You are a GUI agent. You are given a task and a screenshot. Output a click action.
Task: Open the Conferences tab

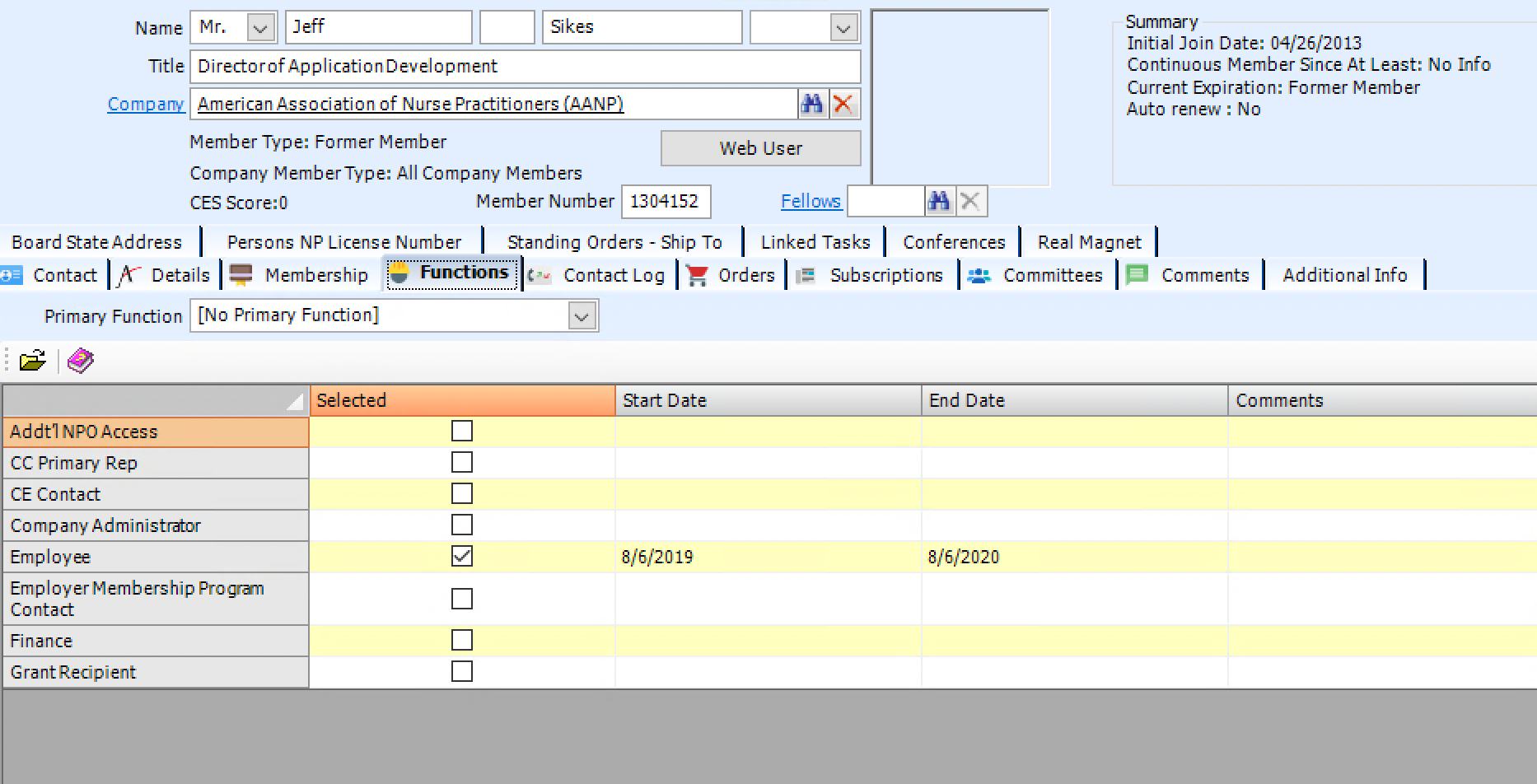point(953,241)
